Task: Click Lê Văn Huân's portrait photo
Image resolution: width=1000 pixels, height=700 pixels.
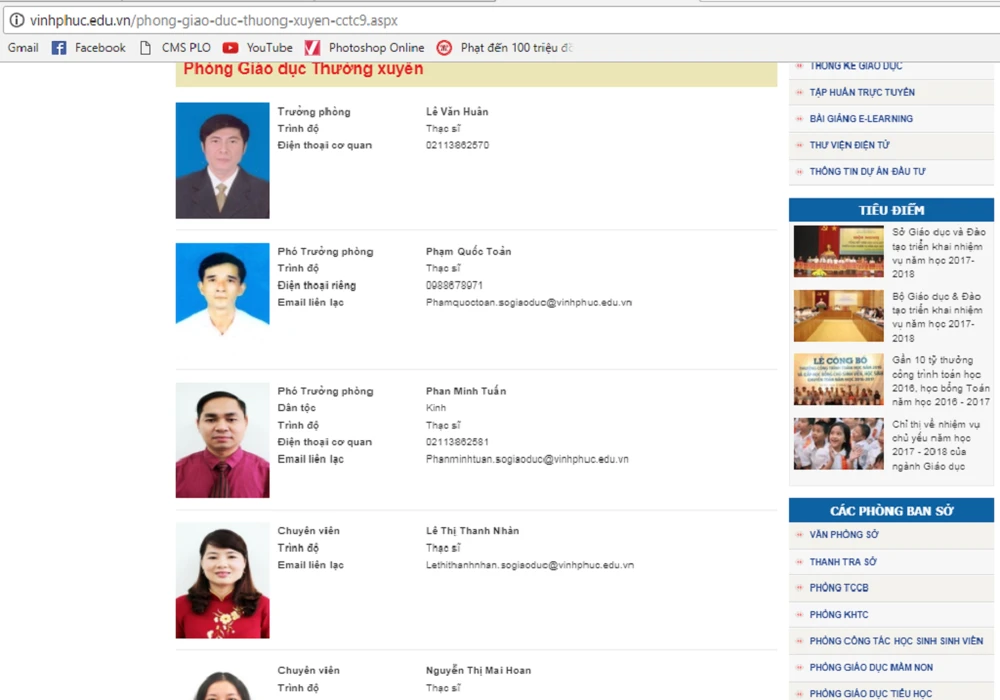Action: coord(222,160)
